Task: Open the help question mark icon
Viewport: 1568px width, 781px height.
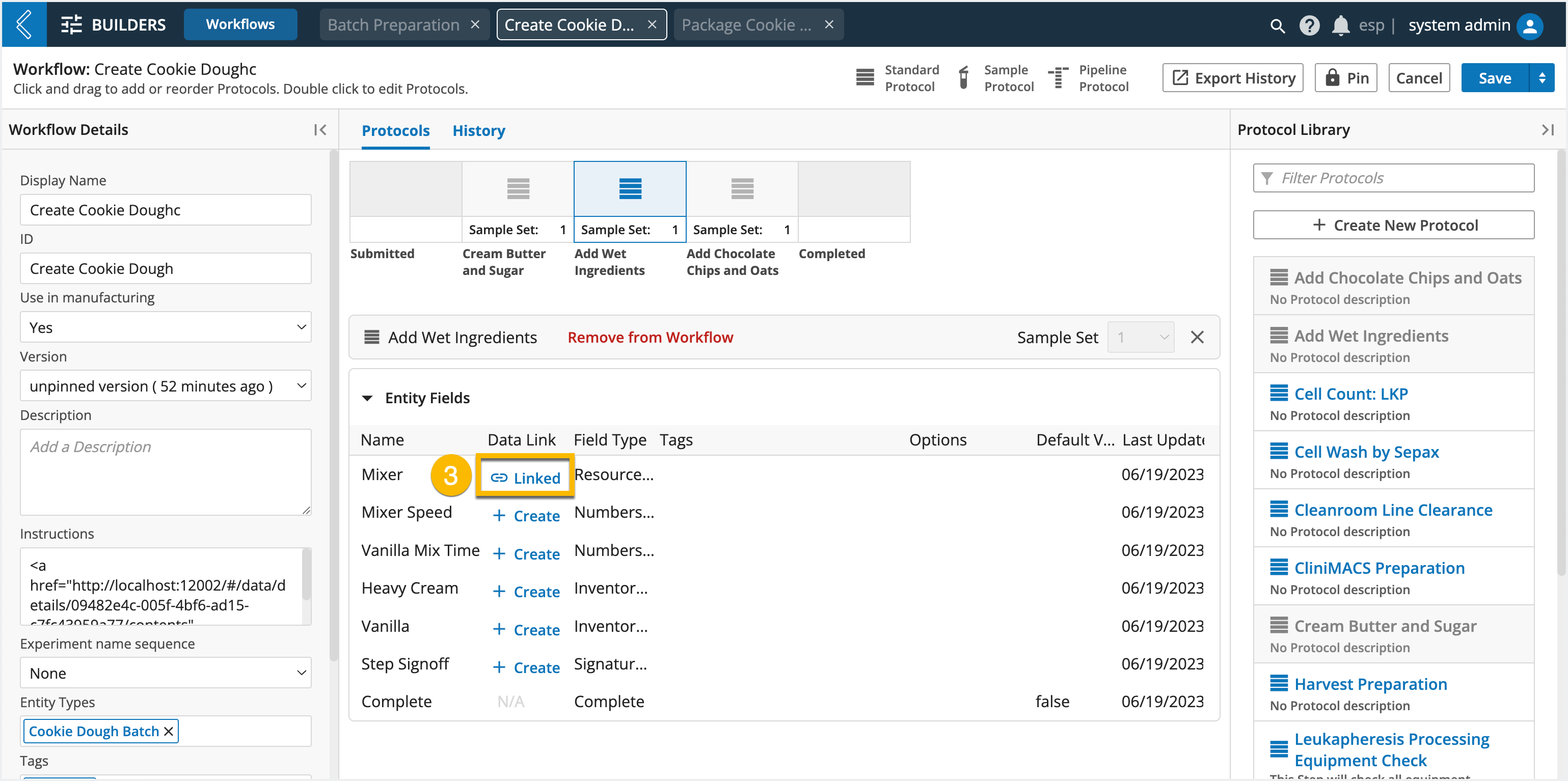Action: coord(1309,25)
